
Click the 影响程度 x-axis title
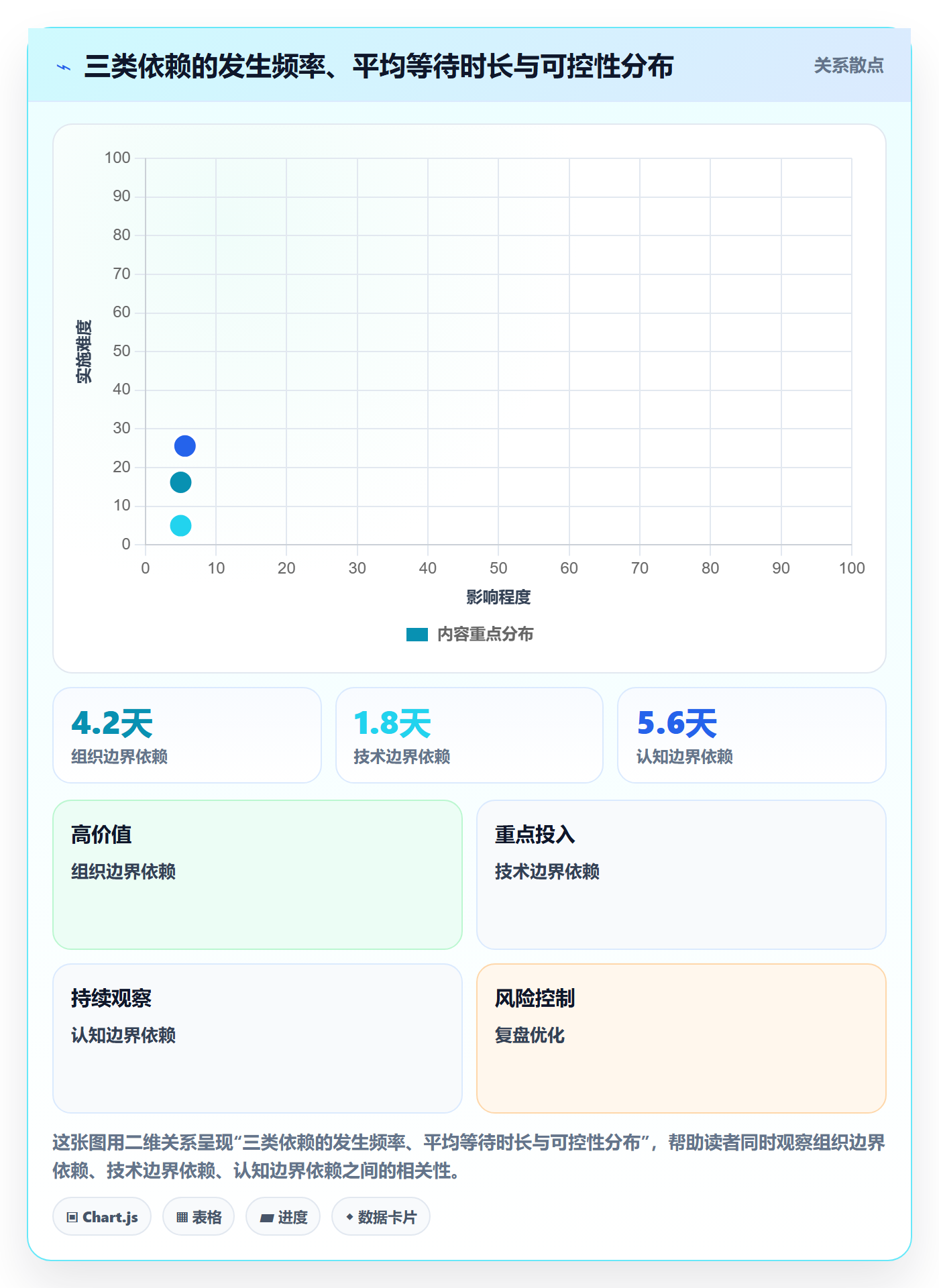tap(498, 597)
